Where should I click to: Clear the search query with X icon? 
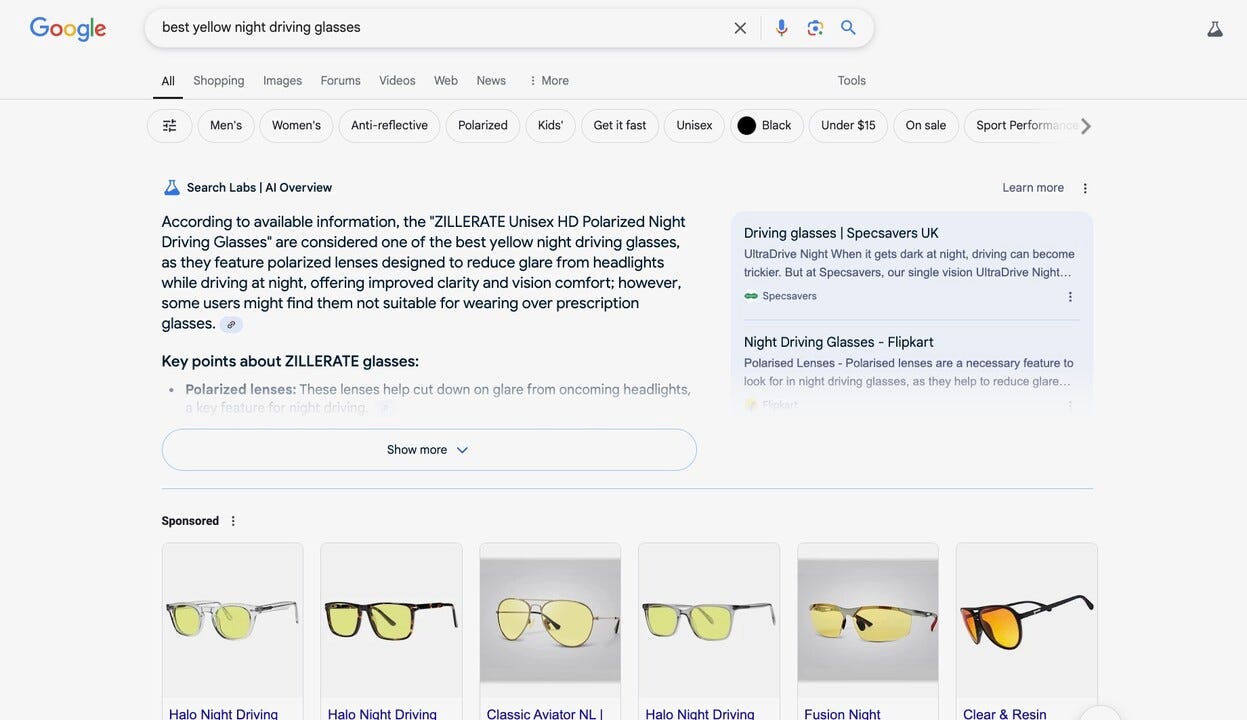(x=740, y=28)
